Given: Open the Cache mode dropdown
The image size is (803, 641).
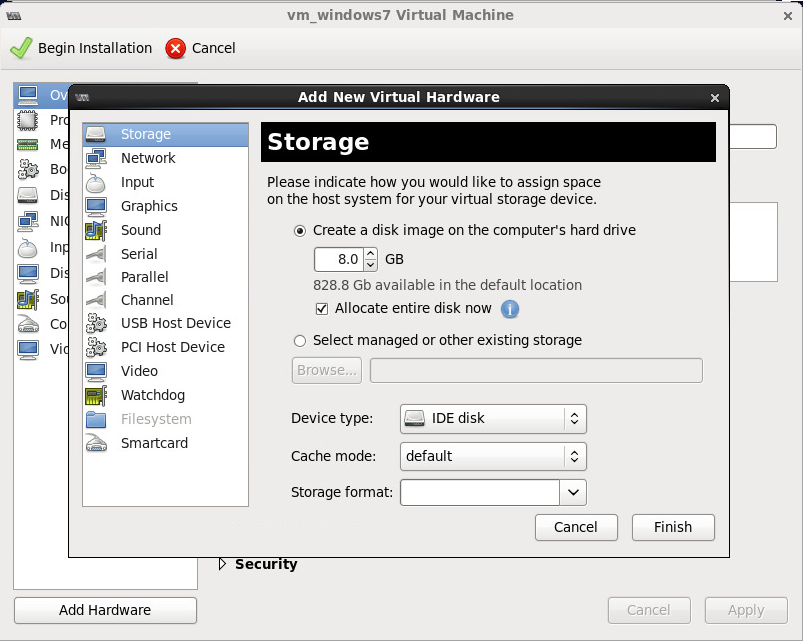Looking at the screenshot, I should (492, 456).
